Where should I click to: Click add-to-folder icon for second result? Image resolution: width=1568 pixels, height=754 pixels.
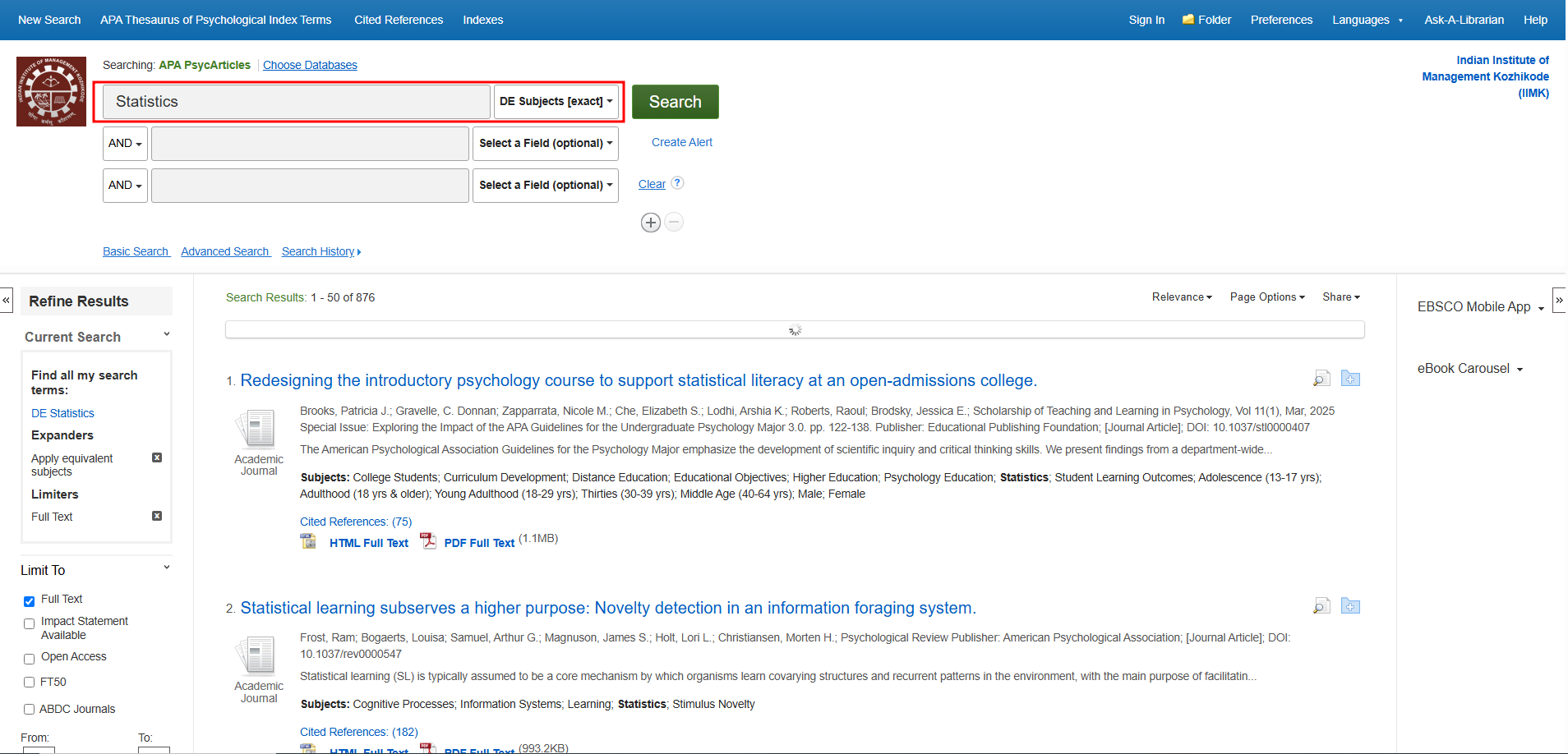click(x=1350, y=606)
